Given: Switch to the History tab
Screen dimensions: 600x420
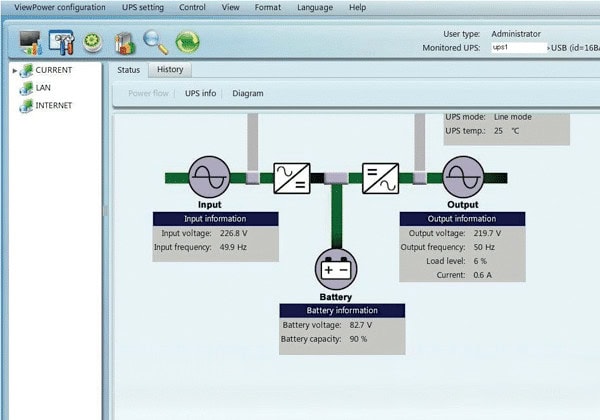Looking at the screenshot, I should click(170, 70).
